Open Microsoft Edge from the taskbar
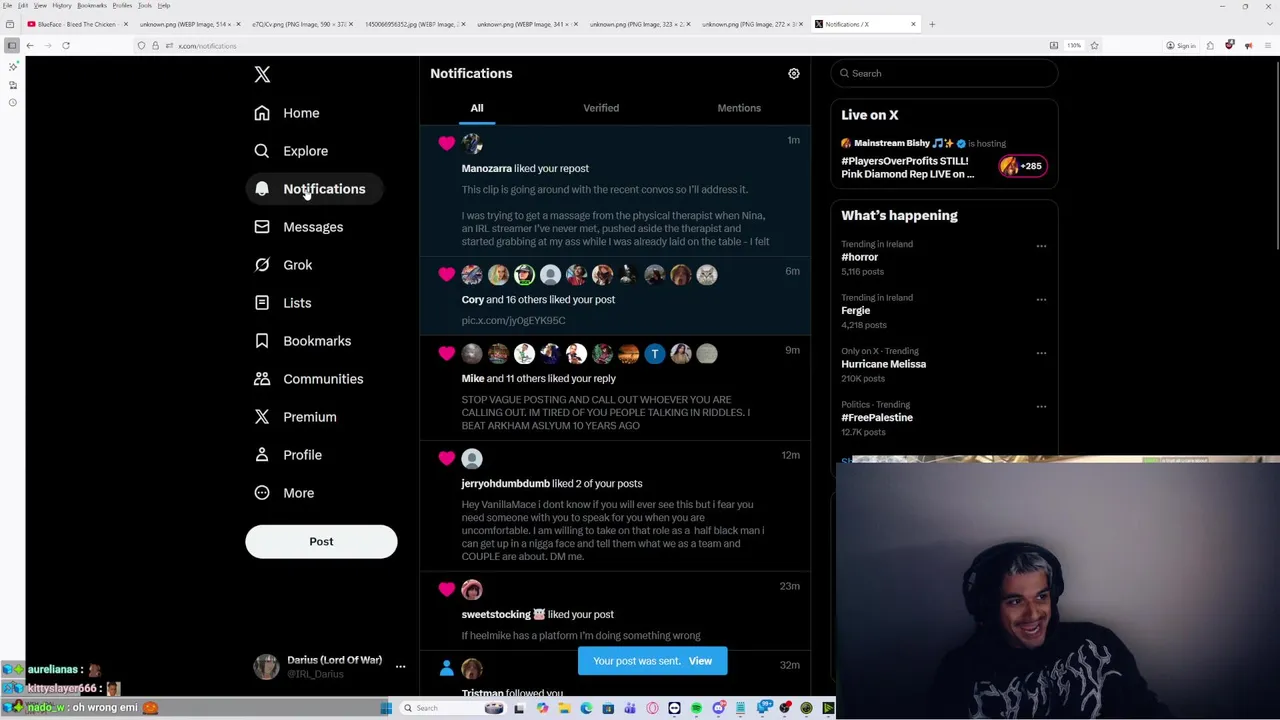 tap(586, 708)
